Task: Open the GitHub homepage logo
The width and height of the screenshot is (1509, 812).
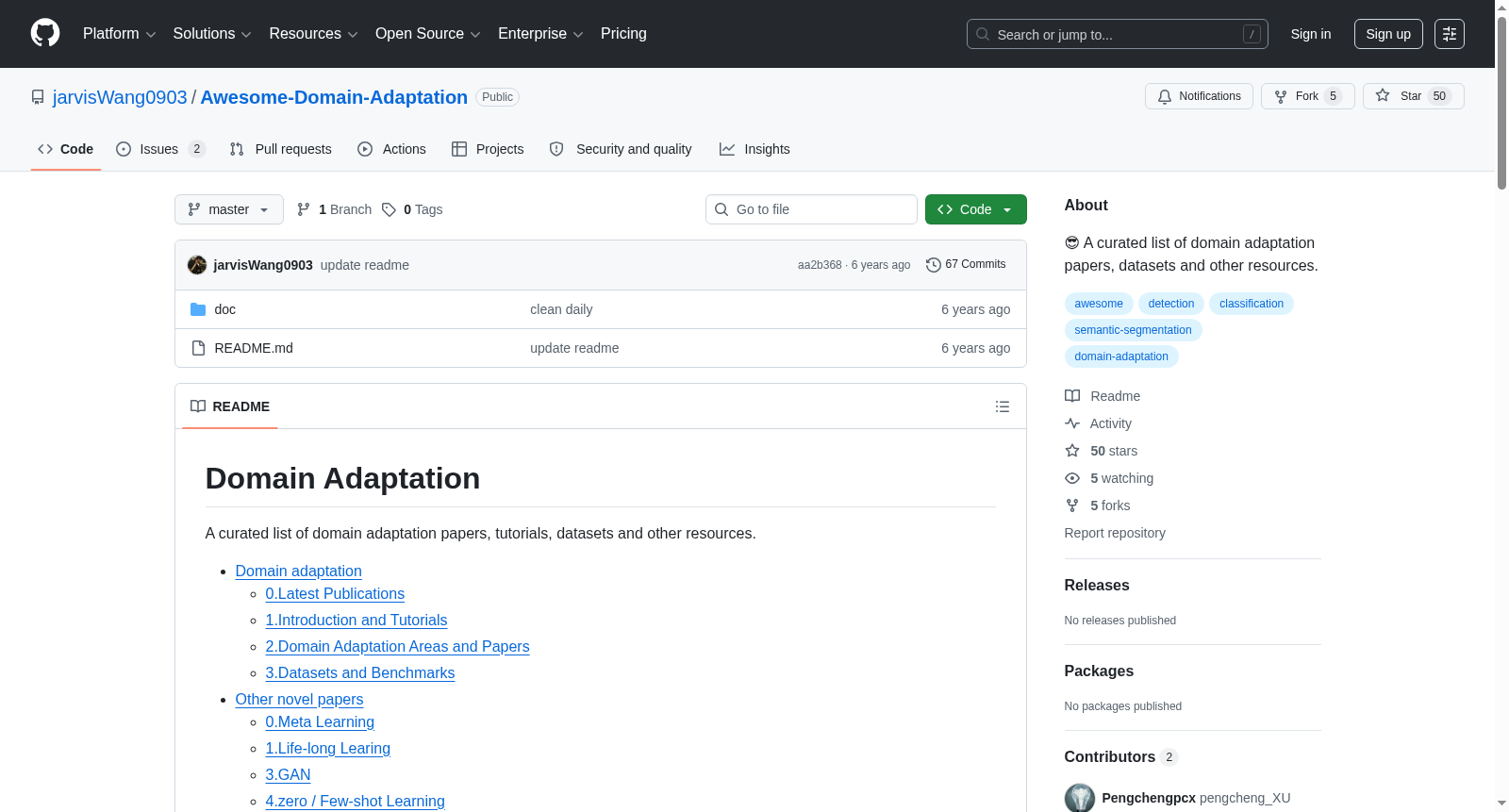Action: point(45,34)
